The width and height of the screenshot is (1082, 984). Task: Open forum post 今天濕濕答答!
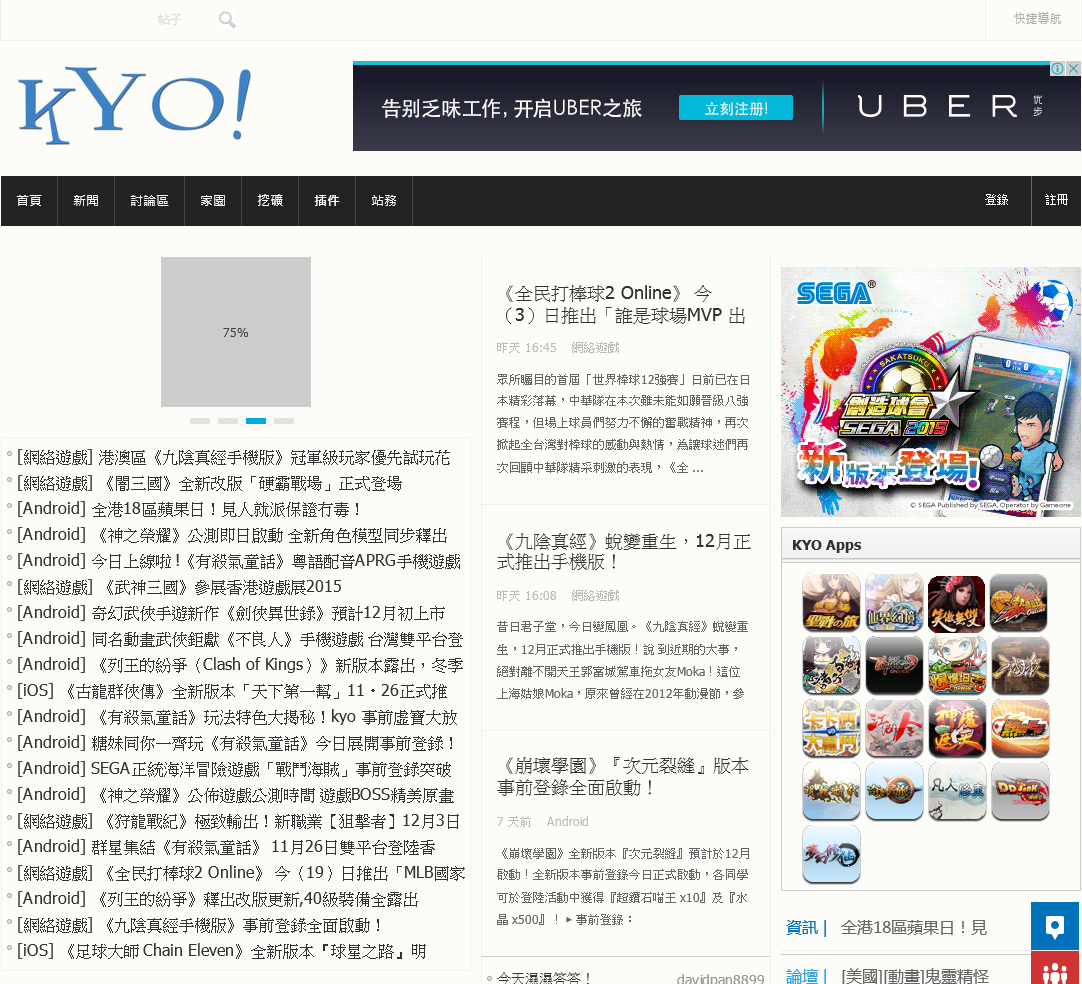point(544,977)
